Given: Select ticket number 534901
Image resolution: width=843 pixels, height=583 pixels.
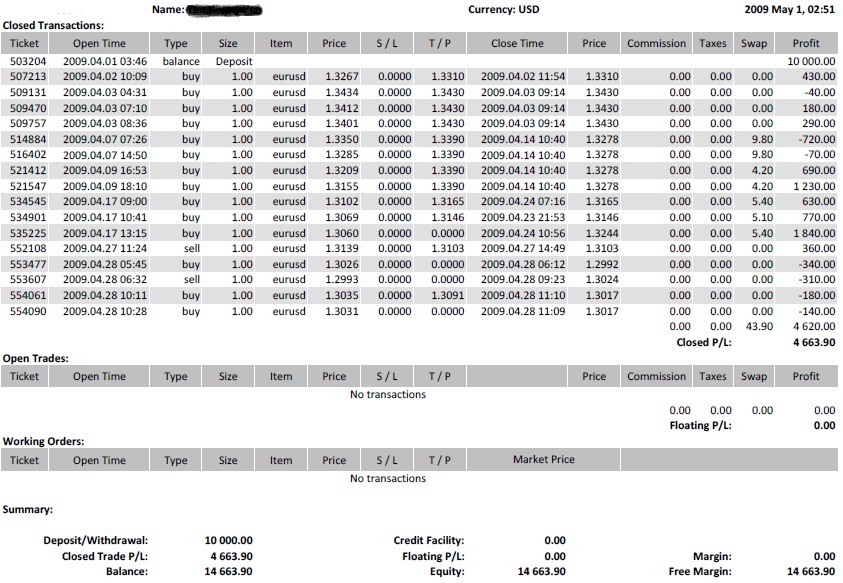Looking at the screenshot, I should click(28, 217).
